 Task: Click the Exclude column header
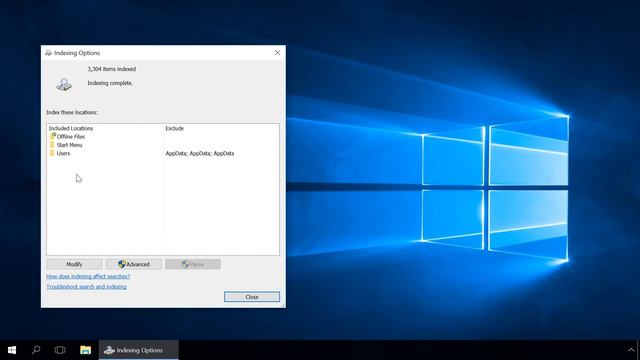pyautogui.click(x=175, y=128)
